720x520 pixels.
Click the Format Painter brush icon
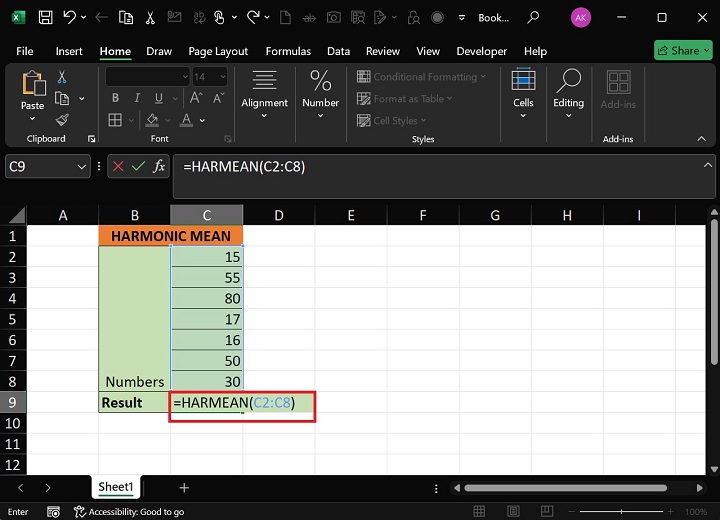[62, 120]
